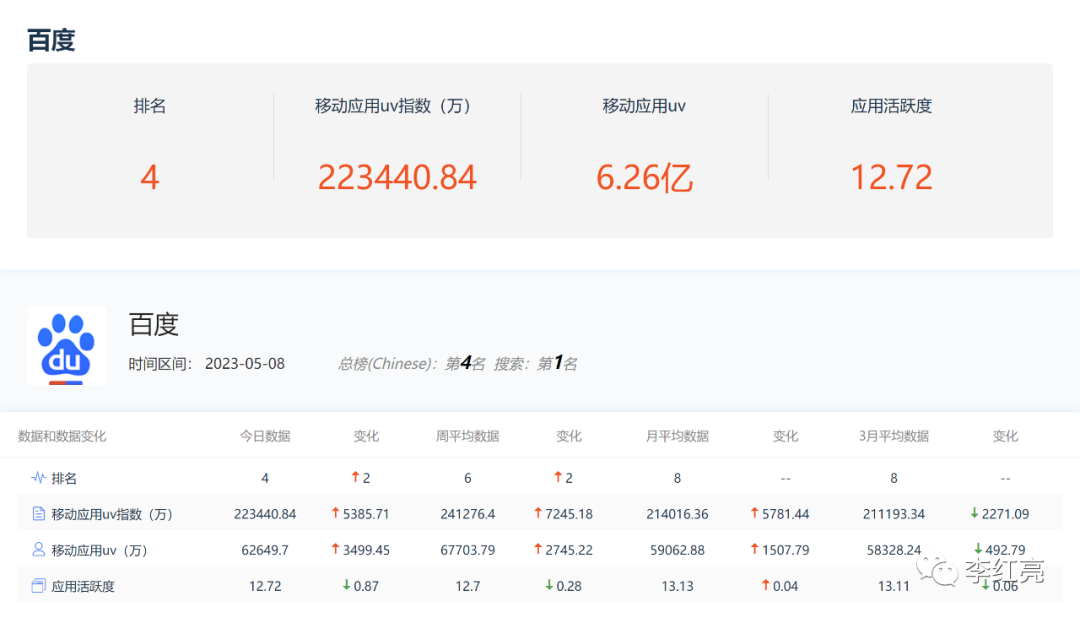Select 3-month average cell 211193.34
1080x618 pixels.
[x=893, y=514]
